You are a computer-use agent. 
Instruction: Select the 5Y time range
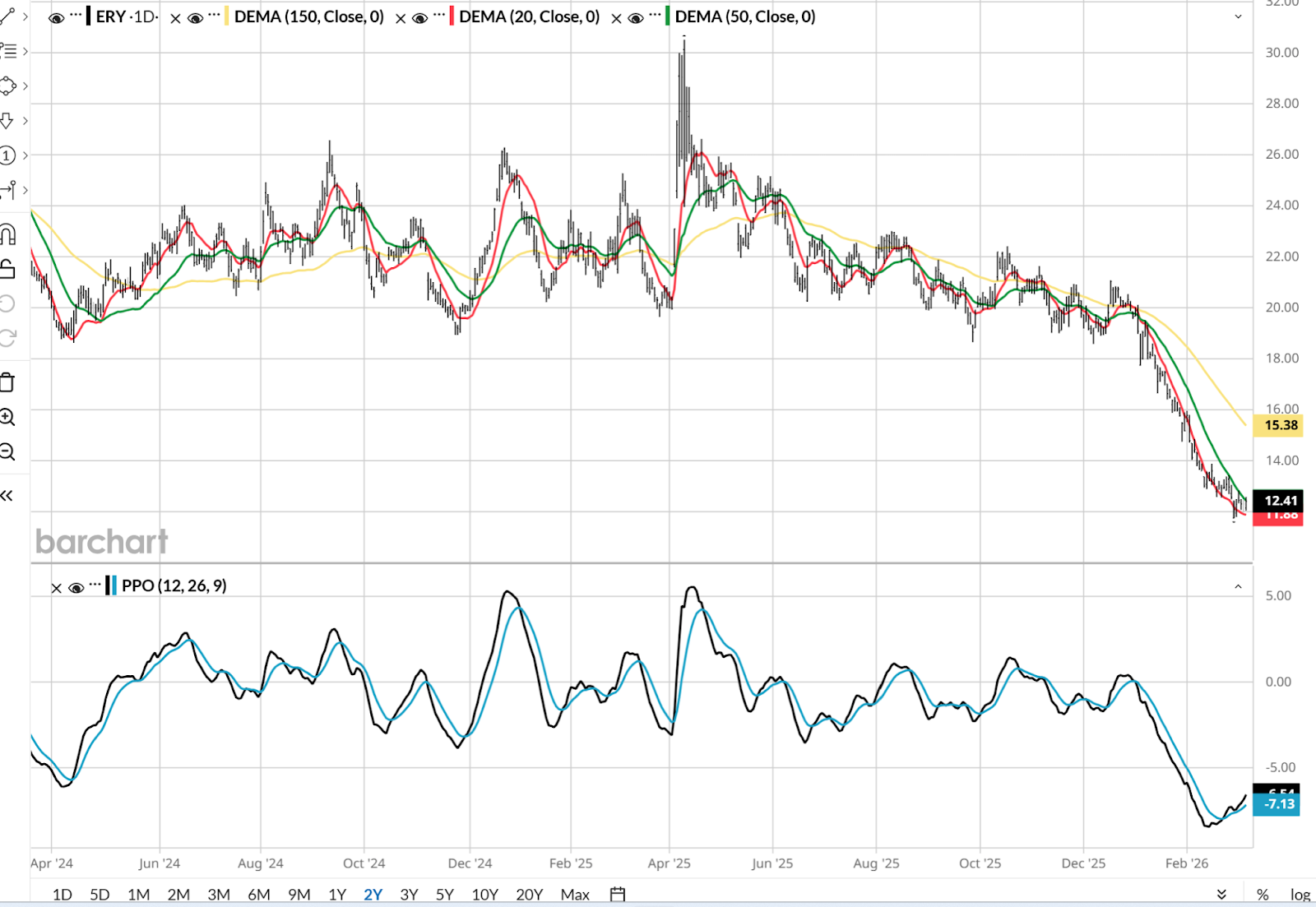444,895
